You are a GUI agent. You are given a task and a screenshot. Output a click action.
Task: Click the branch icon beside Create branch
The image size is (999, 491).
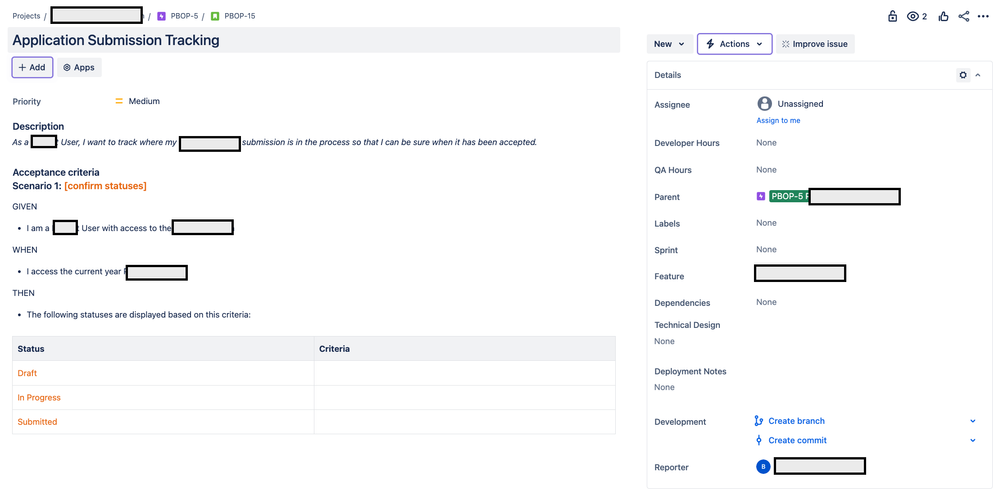coord(759,421)
